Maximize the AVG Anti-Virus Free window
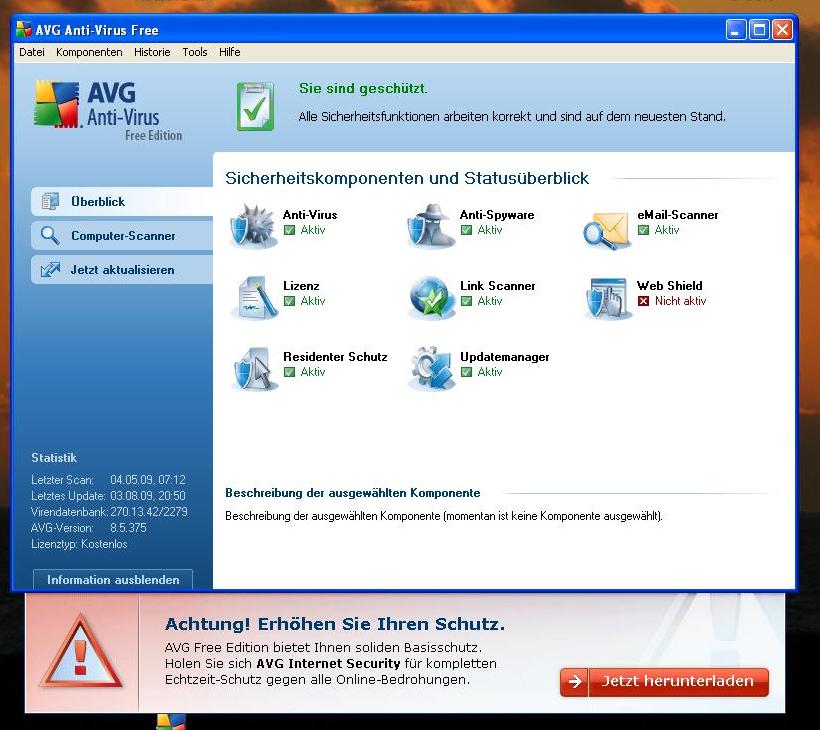The width and height of the screenshot is (820, 730). [759, 30]
